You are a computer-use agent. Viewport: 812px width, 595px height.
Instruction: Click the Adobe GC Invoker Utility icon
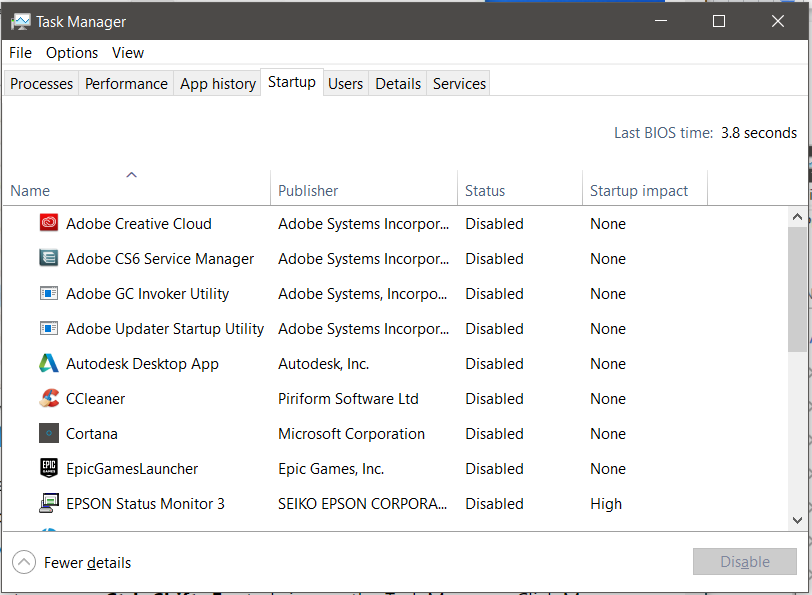point(49,293)
